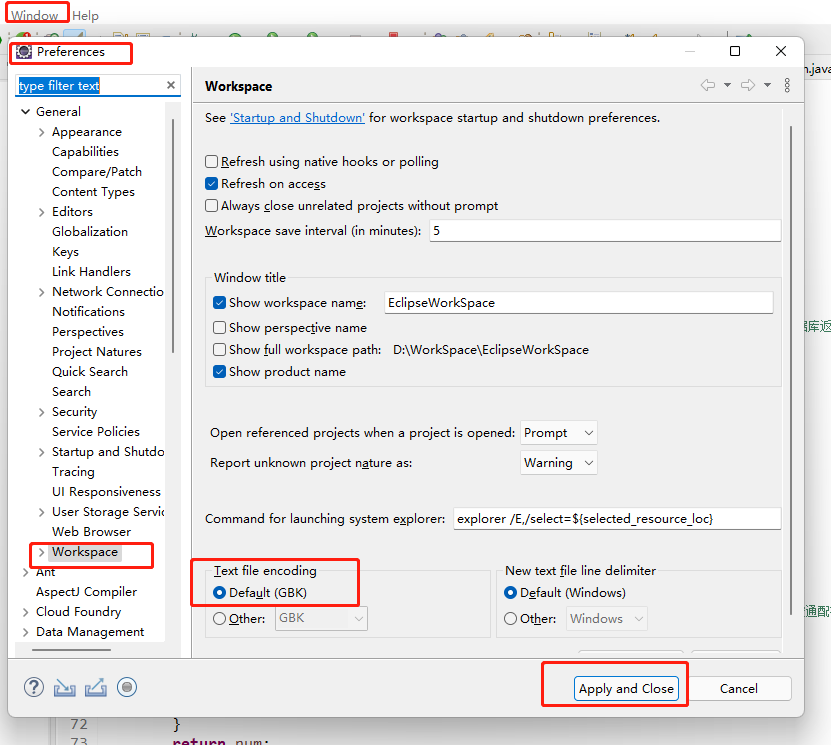Click the preferences tree vertical scrollbar
This screenshot has width=831, height=745.
coord(173,236)
